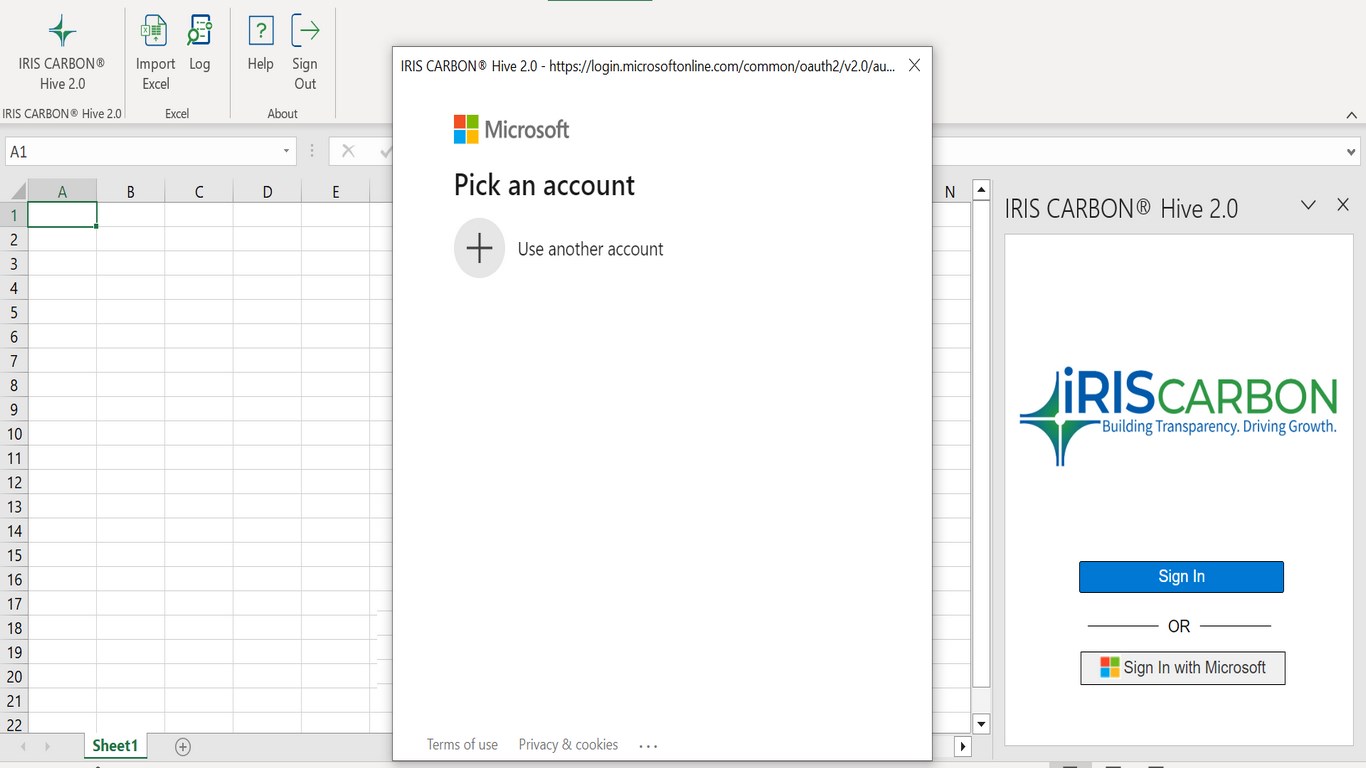The height and width of the screenshot is (768, 1366).
Task: Open the IRIS CARBON Hive 2.0 ribbon button
Action: click(x=62, y=53)
